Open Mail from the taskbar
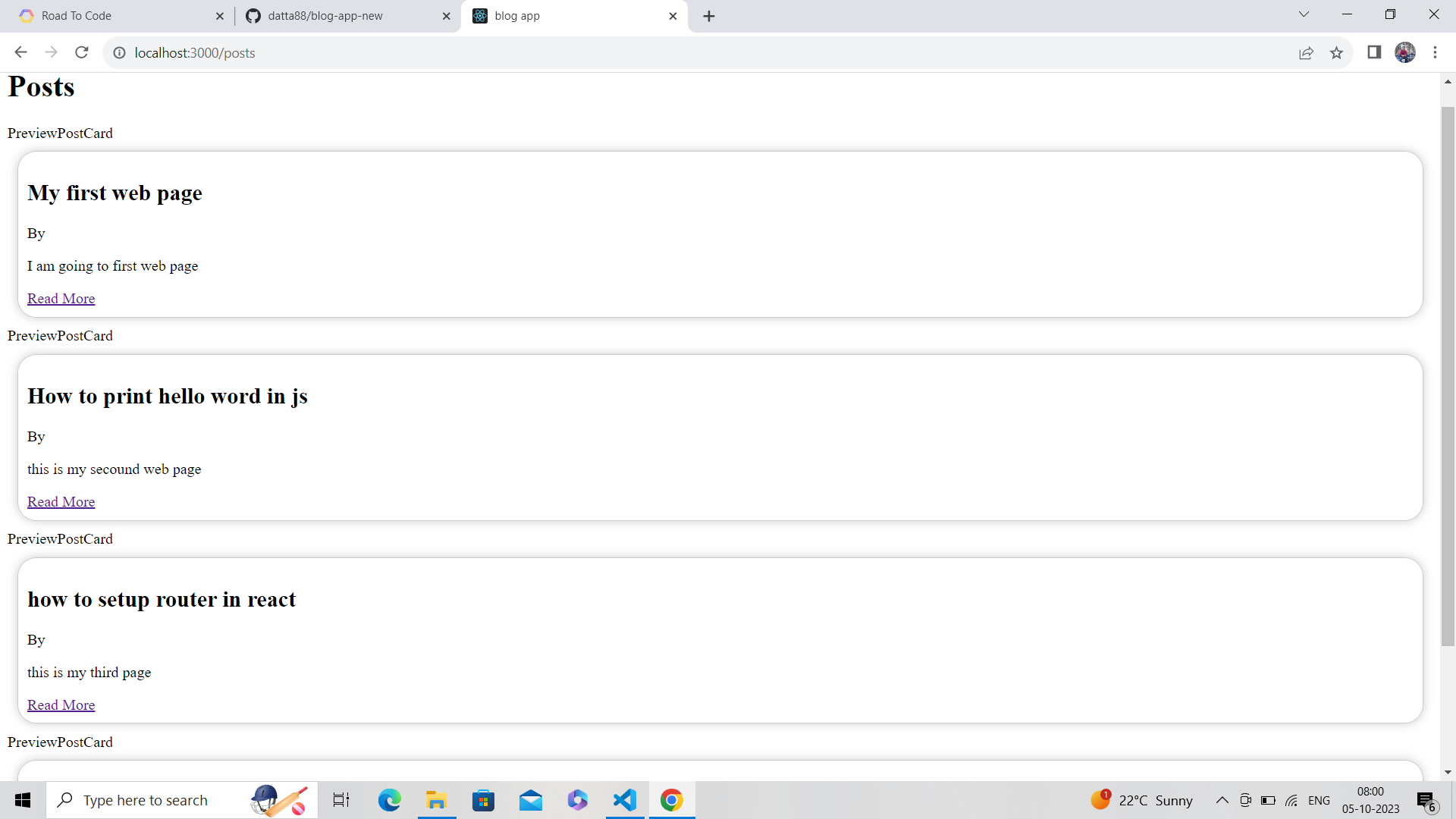 pyautogui.click(x=531, y=800)
